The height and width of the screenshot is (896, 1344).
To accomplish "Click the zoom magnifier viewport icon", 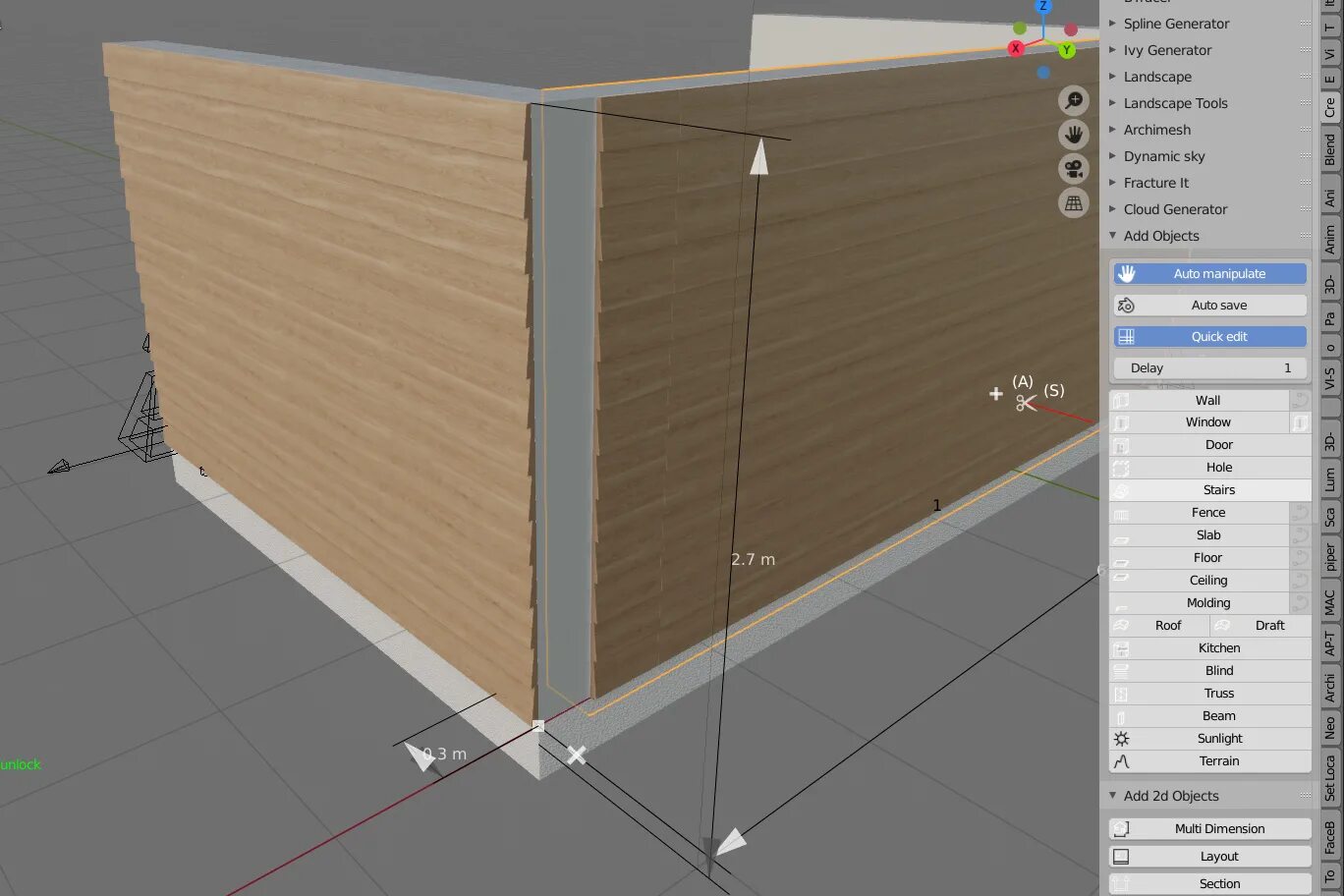I will [1074, 100].
